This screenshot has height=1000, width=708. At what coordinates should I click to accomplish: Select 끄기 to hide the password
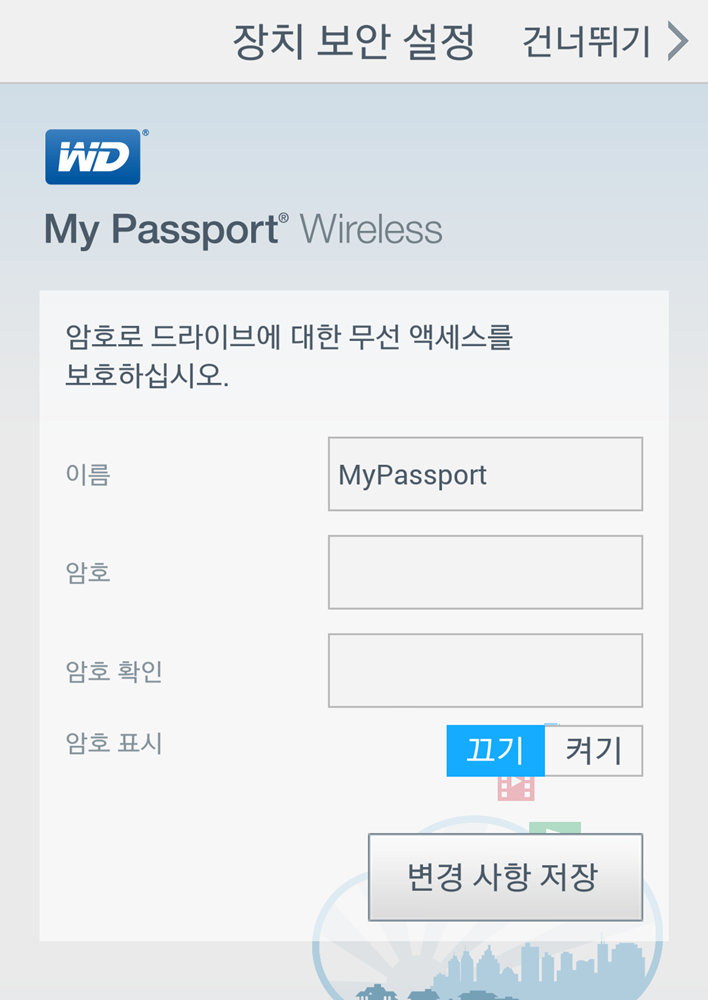pos(496,751)
